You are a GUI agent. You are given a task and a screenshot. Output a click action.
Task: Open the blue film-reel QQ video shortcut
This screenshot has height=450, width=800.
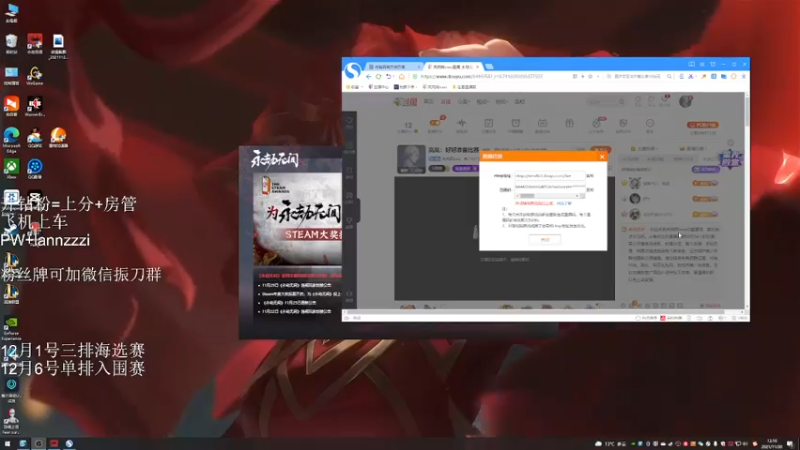(x=34, y=168)
